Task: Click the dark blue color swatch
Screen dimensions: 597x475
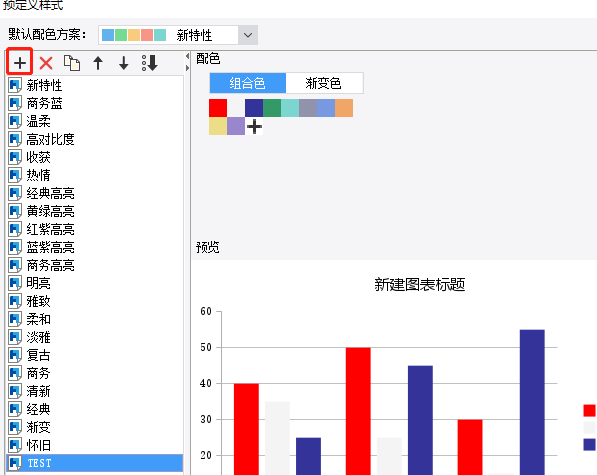Action: tap(254, 108)
